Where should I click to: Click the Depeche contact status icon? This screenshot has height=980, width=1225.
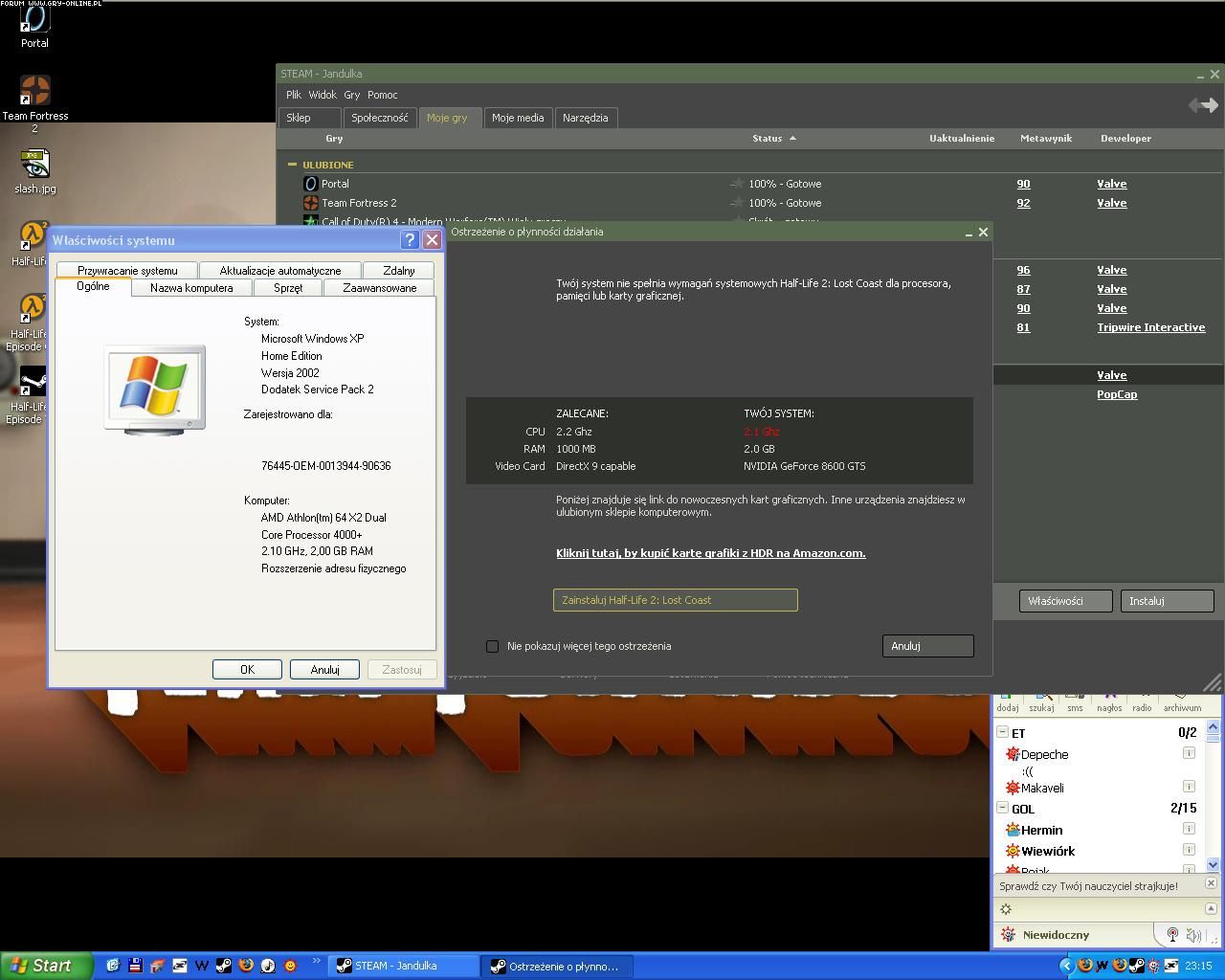coord(1013,754)
